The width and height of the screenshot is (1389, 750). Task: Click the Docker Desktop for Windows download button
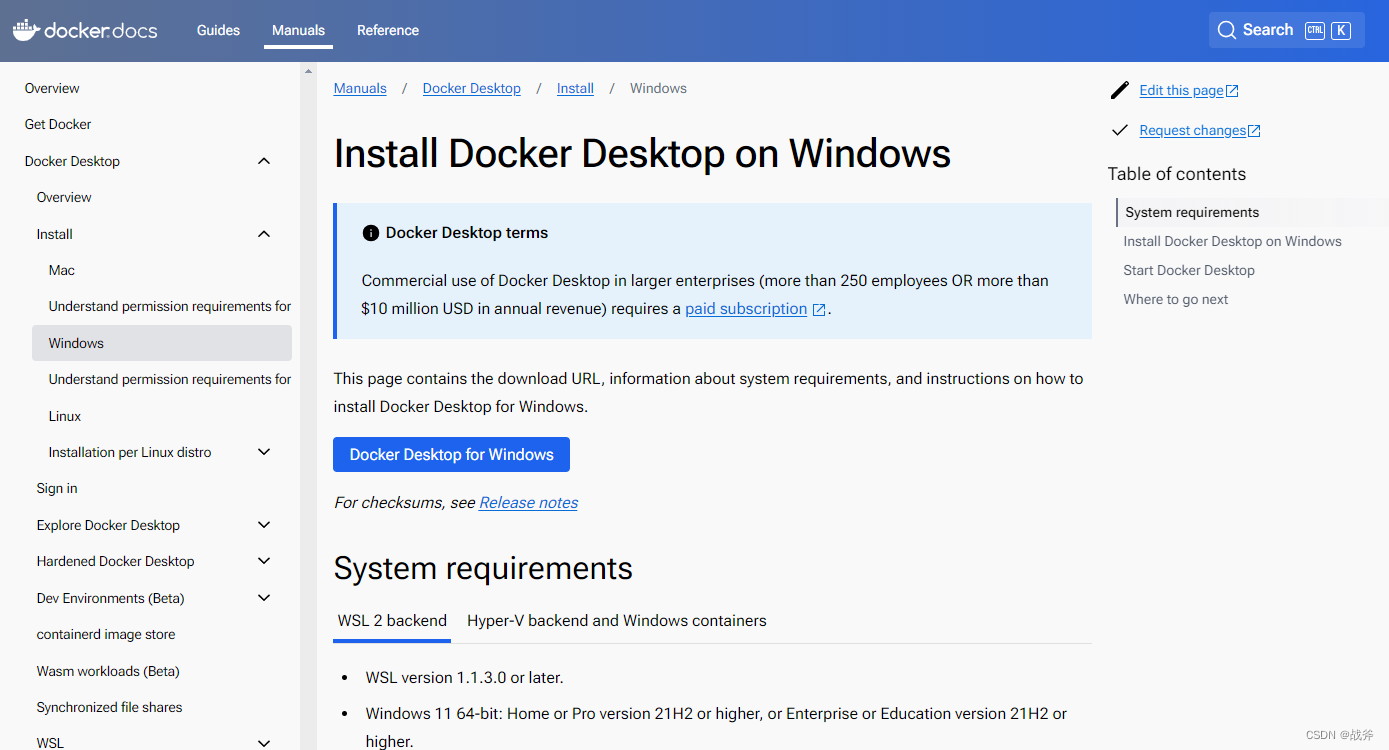pyautogui.click(x=451, y=454)
